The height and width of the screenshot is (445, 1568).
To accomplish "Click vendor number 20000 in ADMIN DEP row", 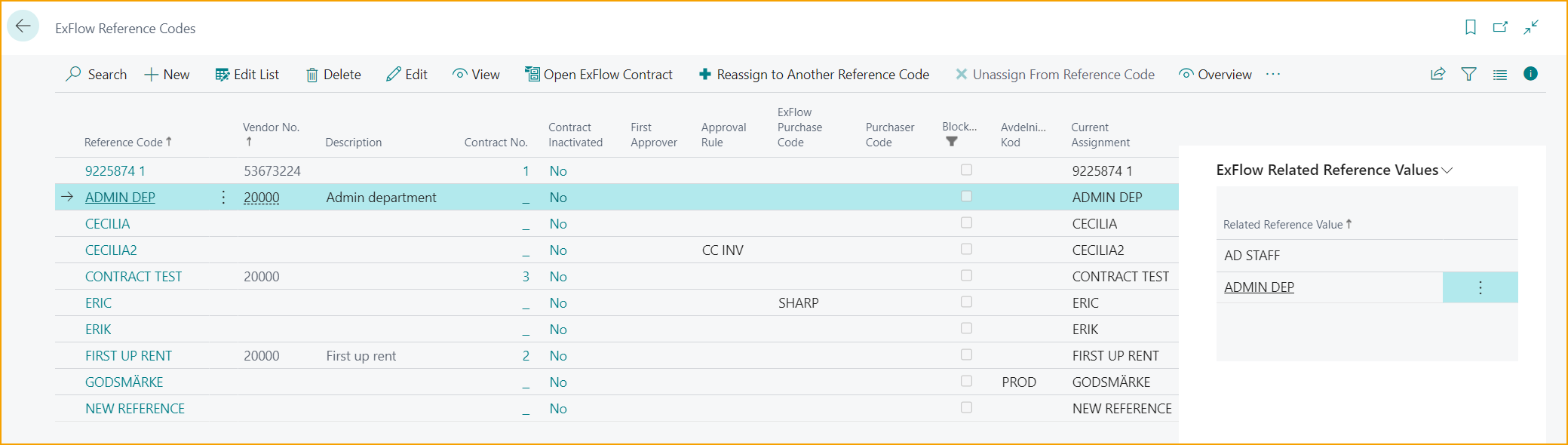I will click(x=261, y=198).
